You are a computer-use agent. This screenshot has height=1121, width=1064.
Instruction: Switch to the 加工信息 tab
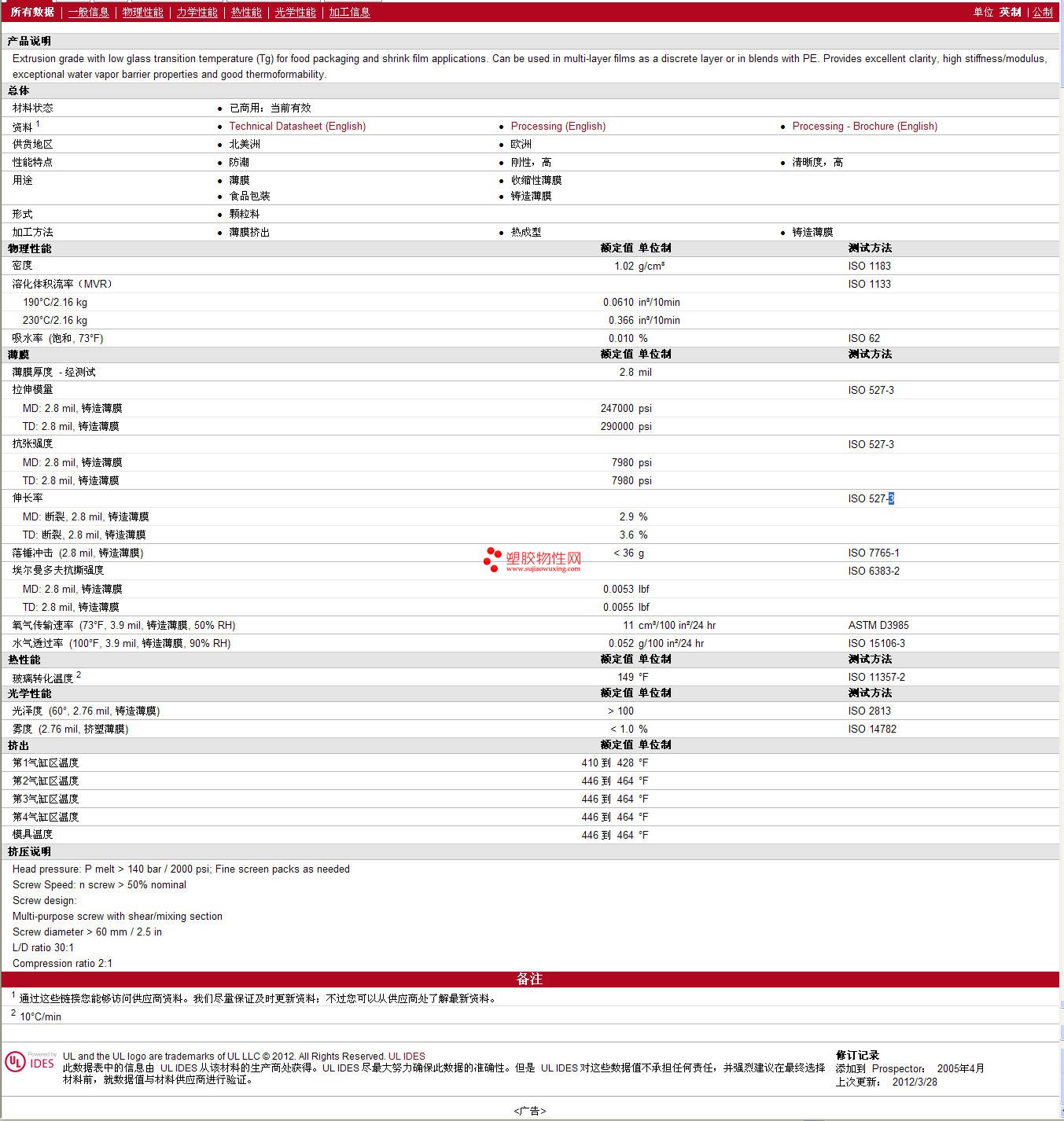tap(349, 12)
